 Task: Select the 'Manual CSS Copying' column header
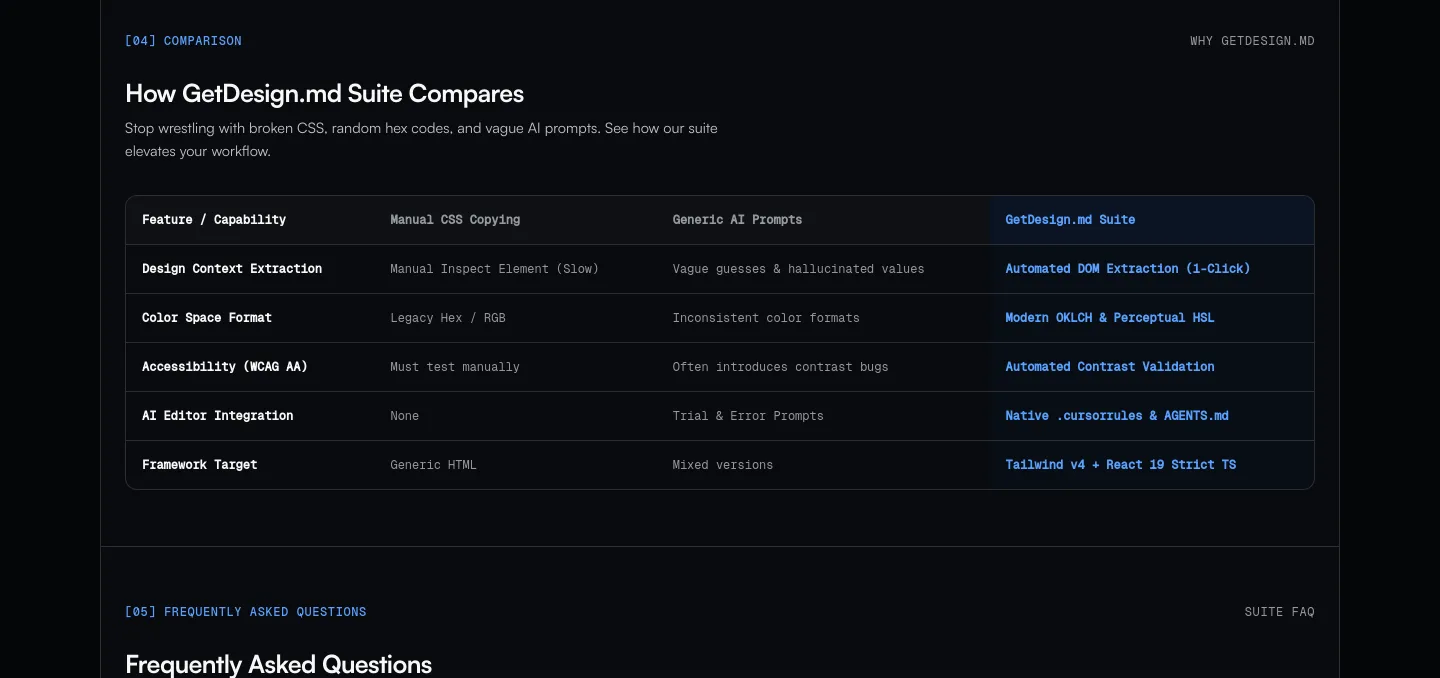[455, 220]
